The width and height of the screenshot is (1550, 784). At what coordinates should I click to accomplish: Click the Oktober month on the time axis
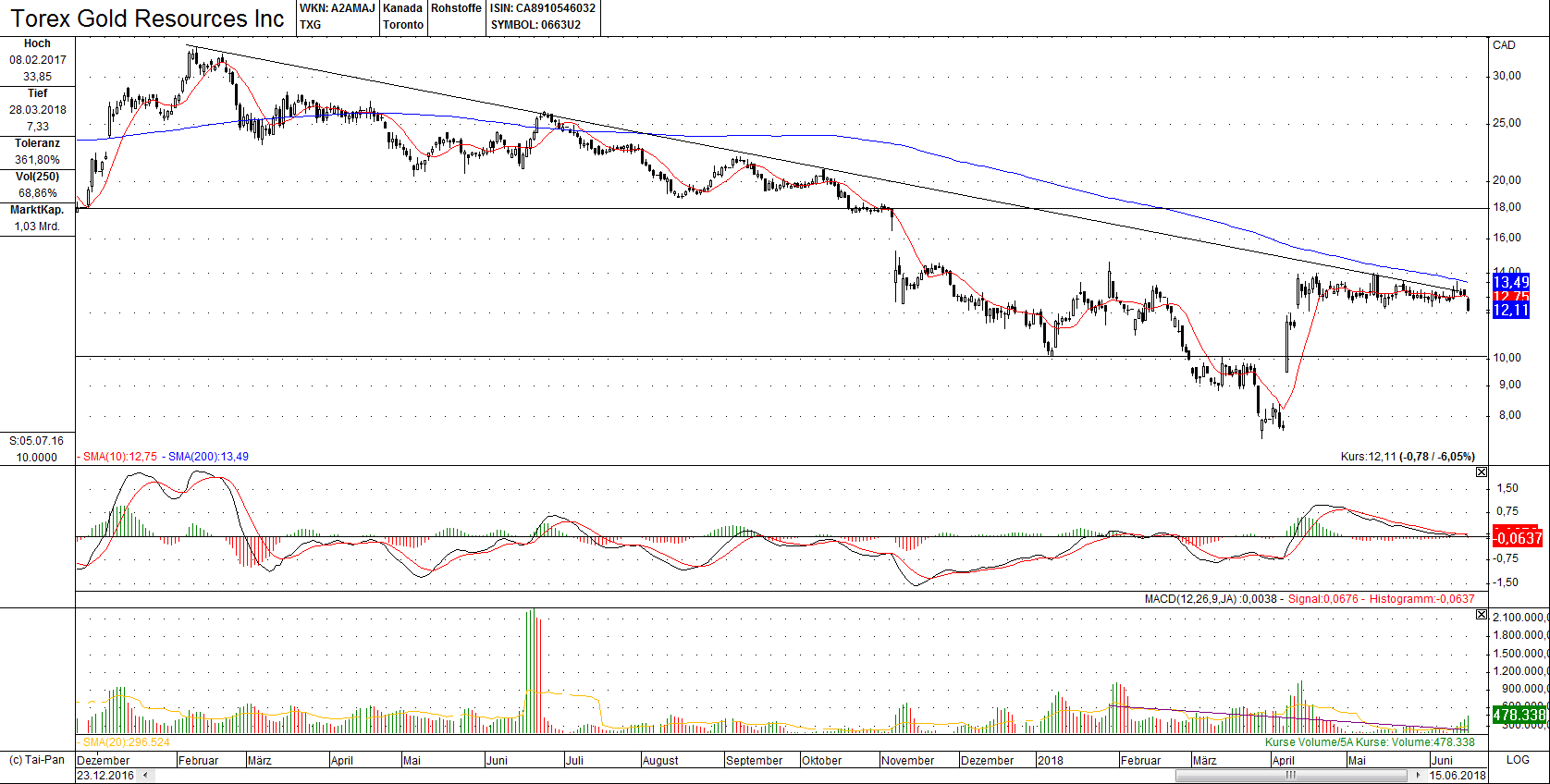pyautogui.click(x=822, y=761)
